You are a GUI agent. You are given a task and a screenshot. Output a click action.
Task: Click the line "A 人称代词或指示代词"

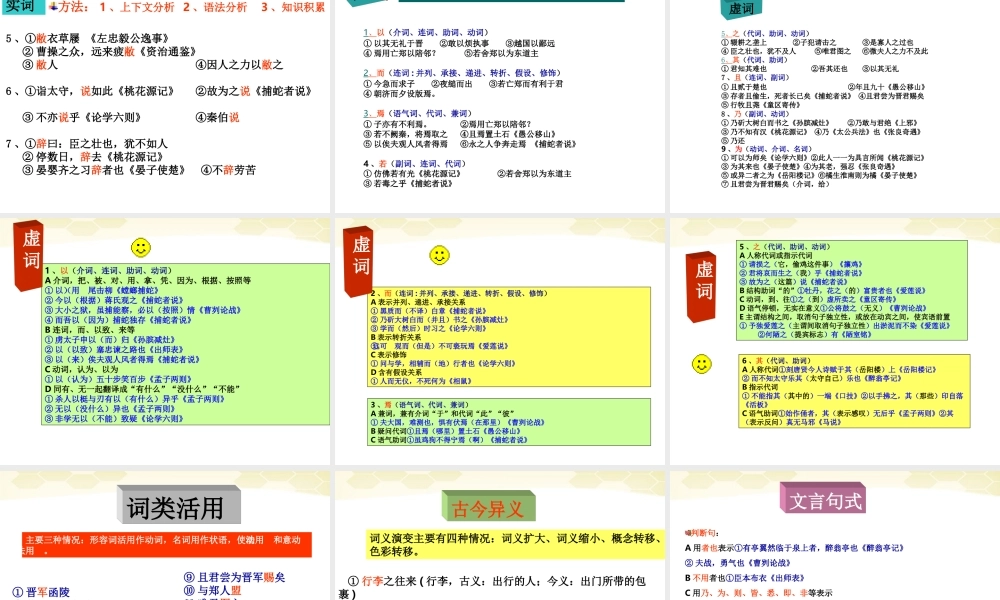pyautogui.click(x=776, y=255)
